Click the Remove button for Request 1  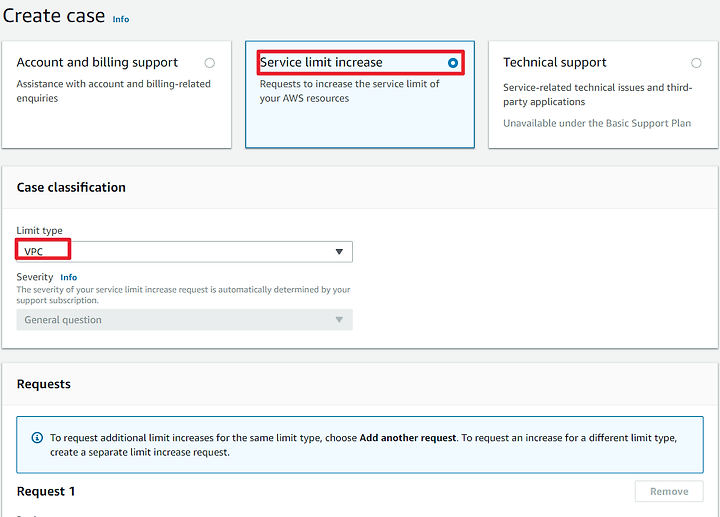pos(669,491)
